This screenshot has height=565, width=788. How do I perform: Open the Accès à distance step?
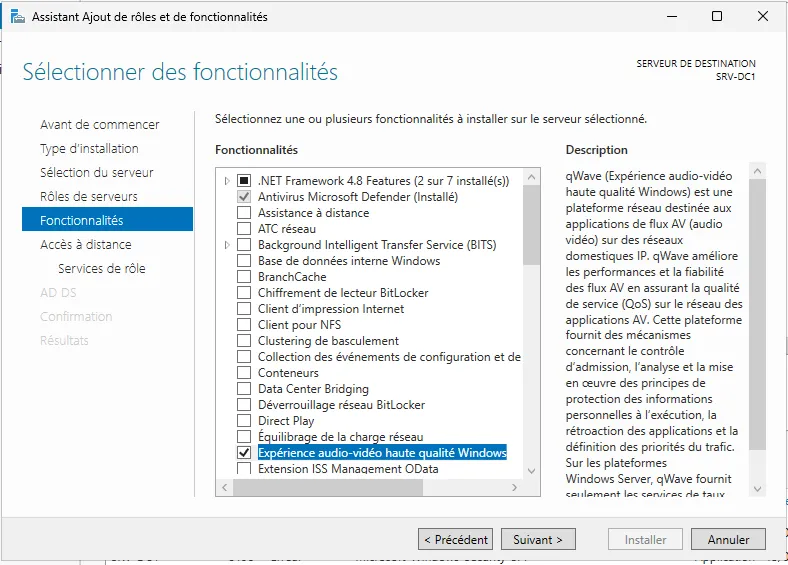point(86,244)
